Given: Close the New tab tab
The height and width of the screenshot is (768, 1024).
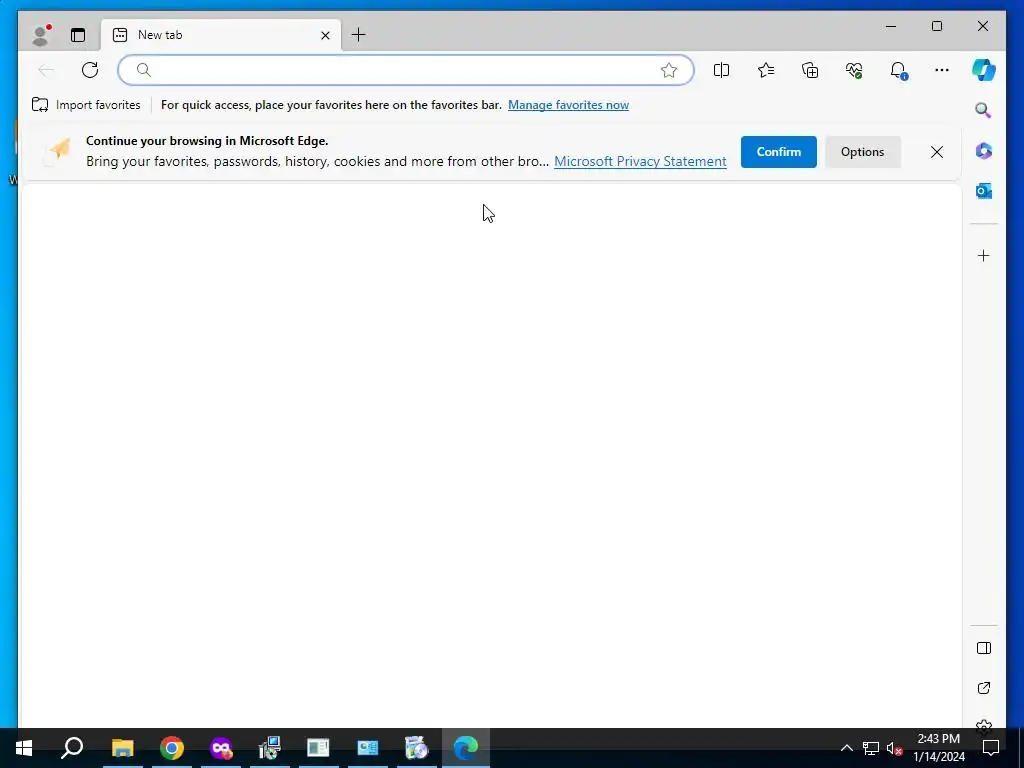Looking at the screenshot, I should point(325,35).
